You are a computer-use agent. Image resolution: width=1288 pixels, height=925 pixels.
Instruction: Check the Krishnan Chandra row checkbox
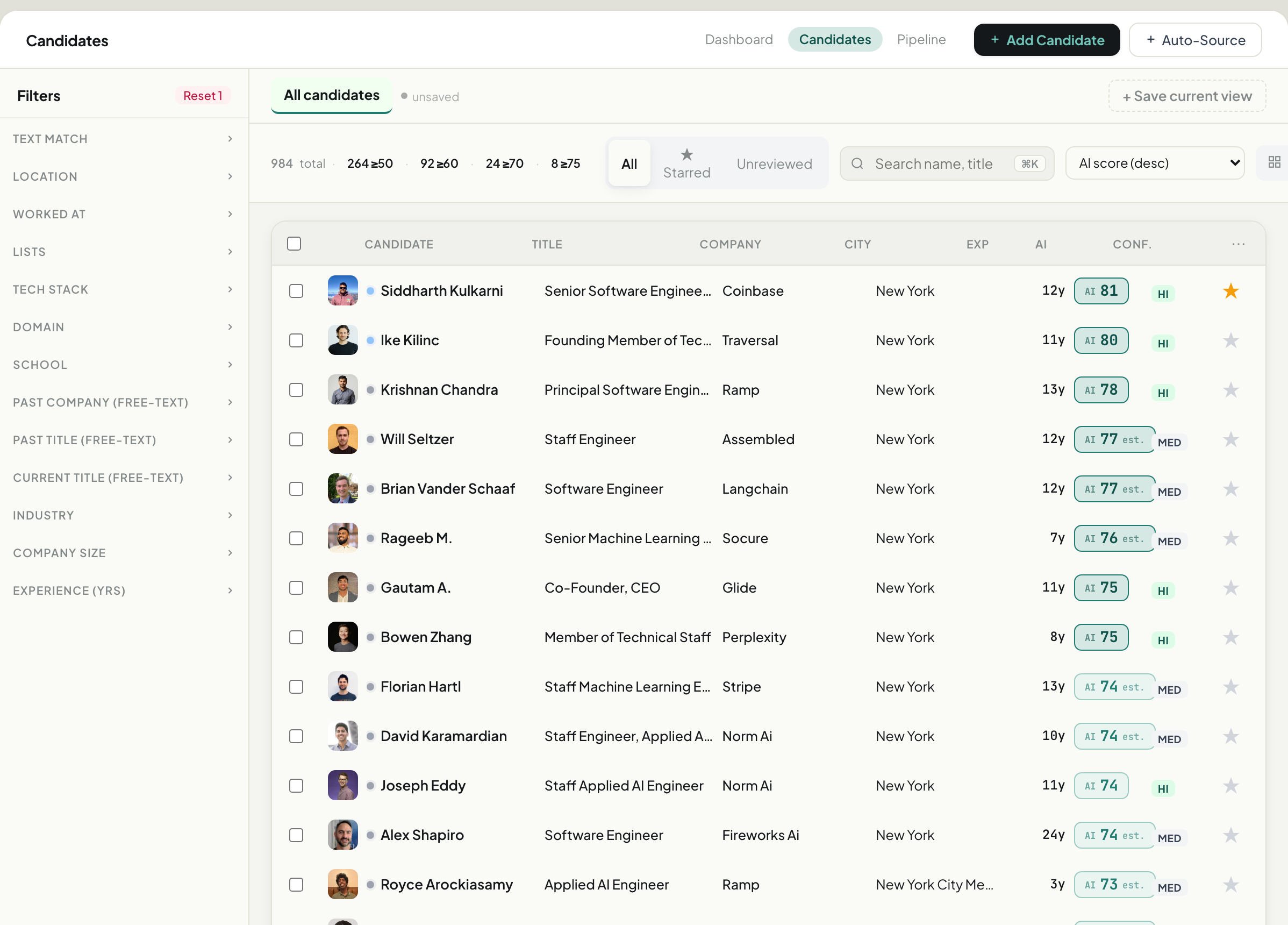click(296, 390)
